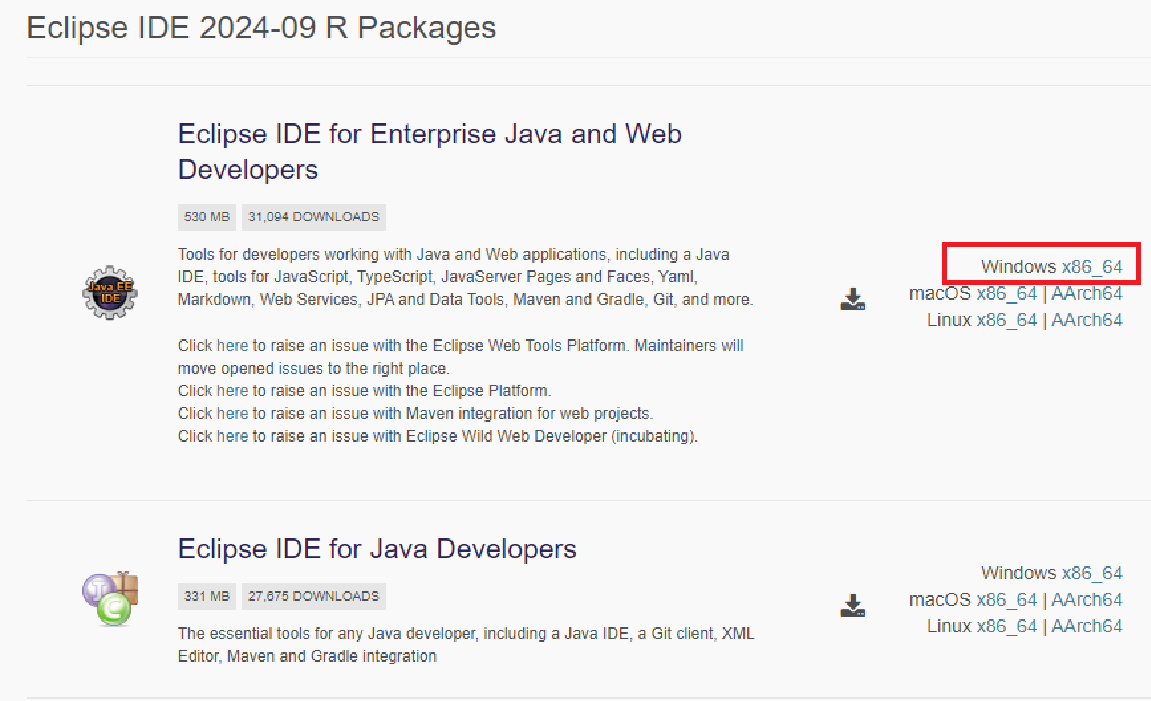Download Windows x86_64 for the Java Developers package

click(x=1092, y=573)
